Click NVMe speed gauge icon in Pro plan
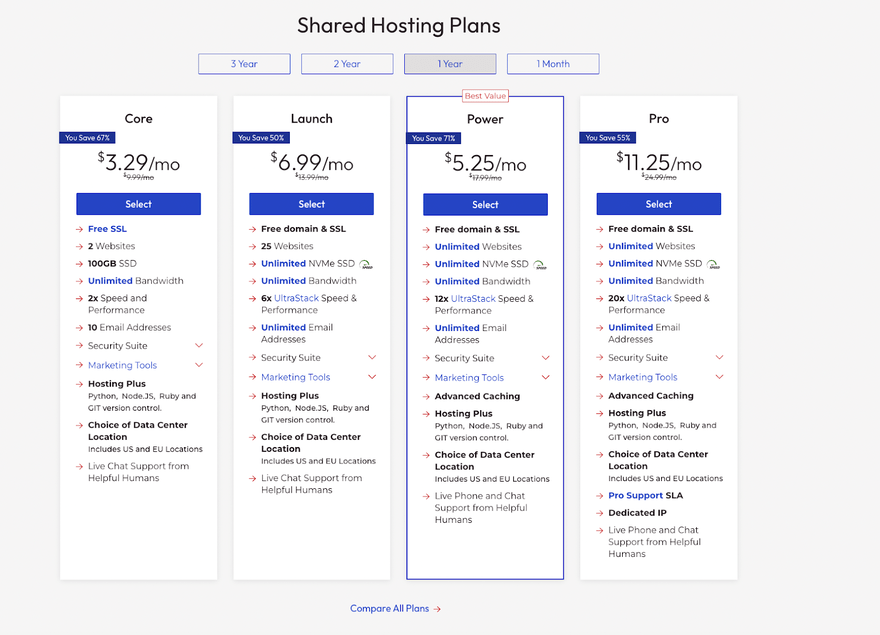 click(713, 264)
